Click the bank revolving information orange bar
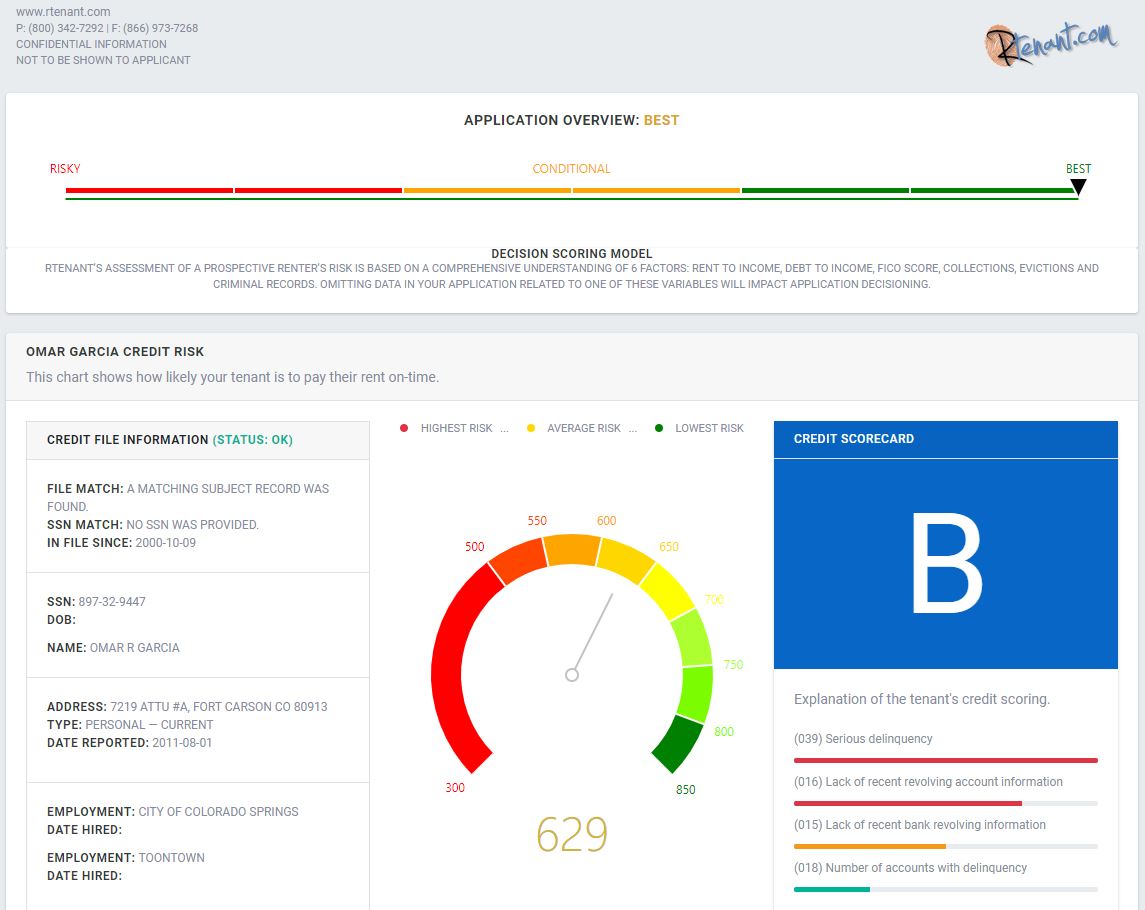Viewport: 1145px width, 910px height. (870, 846)
